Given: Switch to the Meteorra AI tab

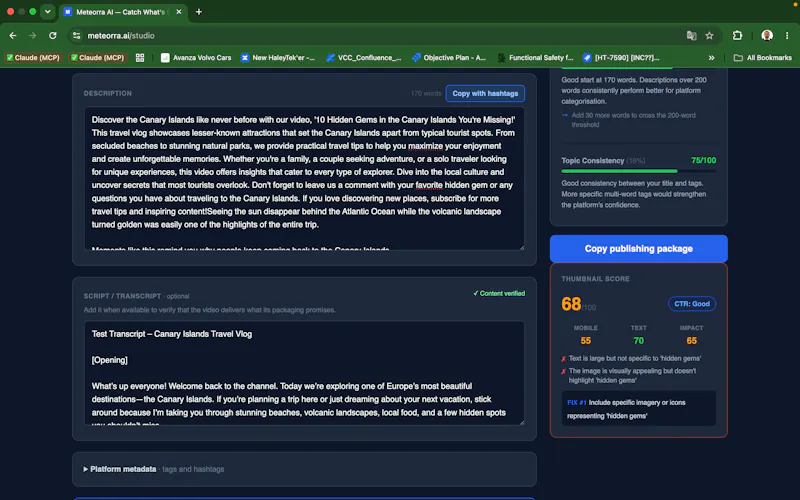Looking at the screenshot, I should click(x=122, y=12).
